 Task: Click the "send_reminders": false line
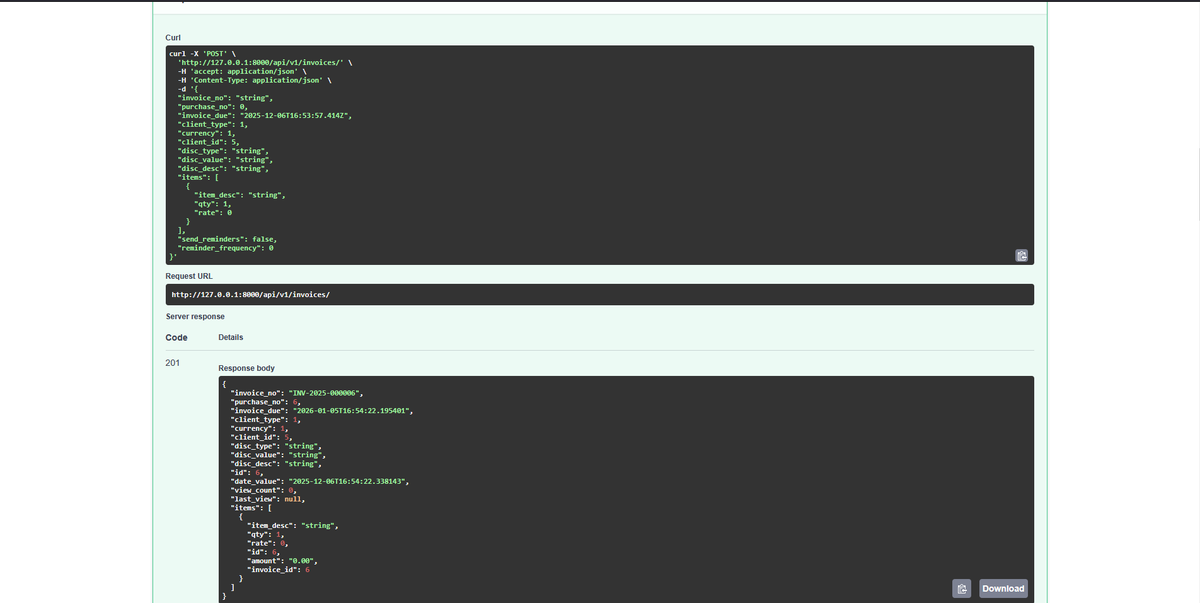tap(227, 239)
